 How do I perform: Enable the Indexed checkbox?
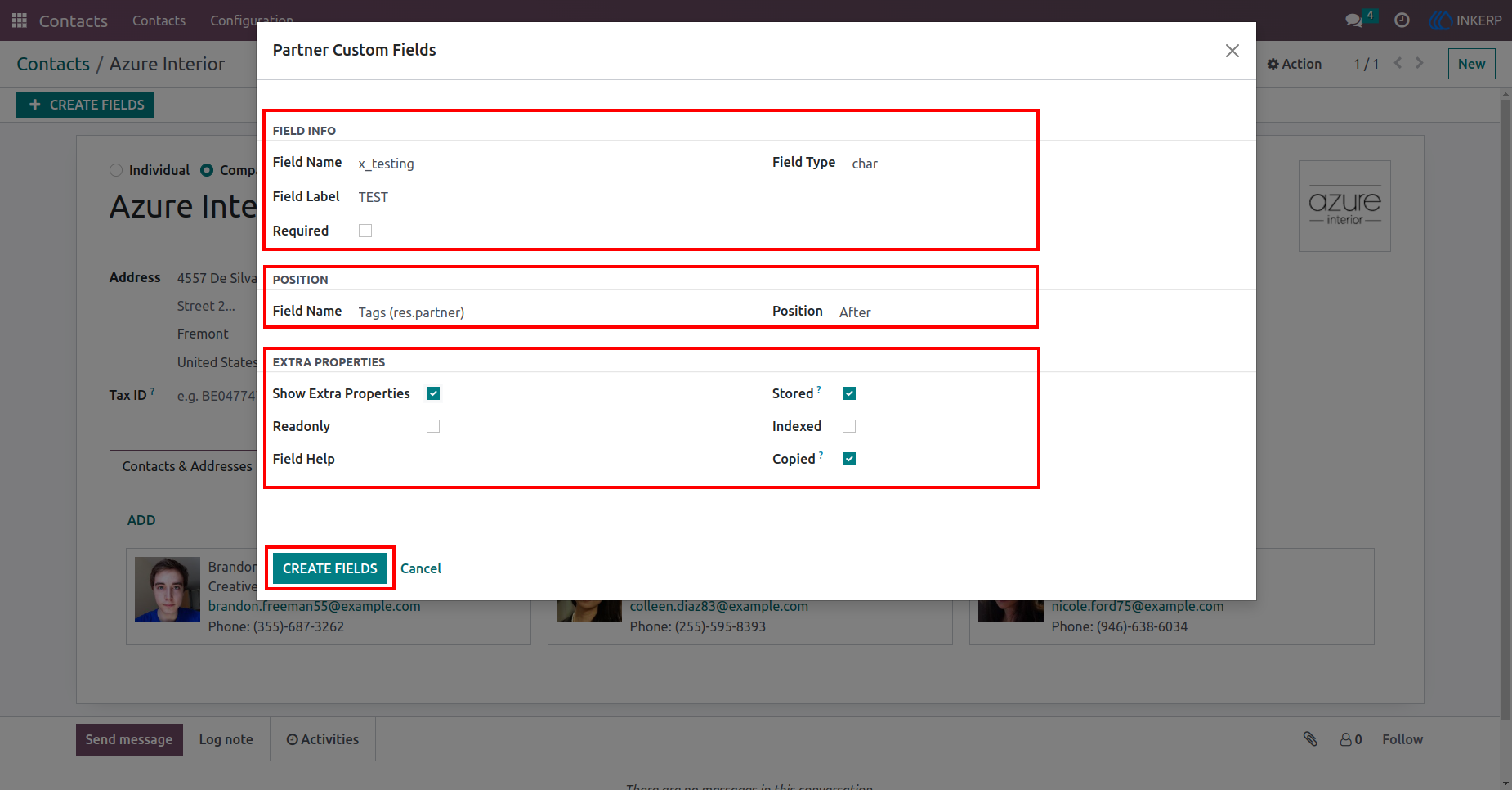point(849,426)
